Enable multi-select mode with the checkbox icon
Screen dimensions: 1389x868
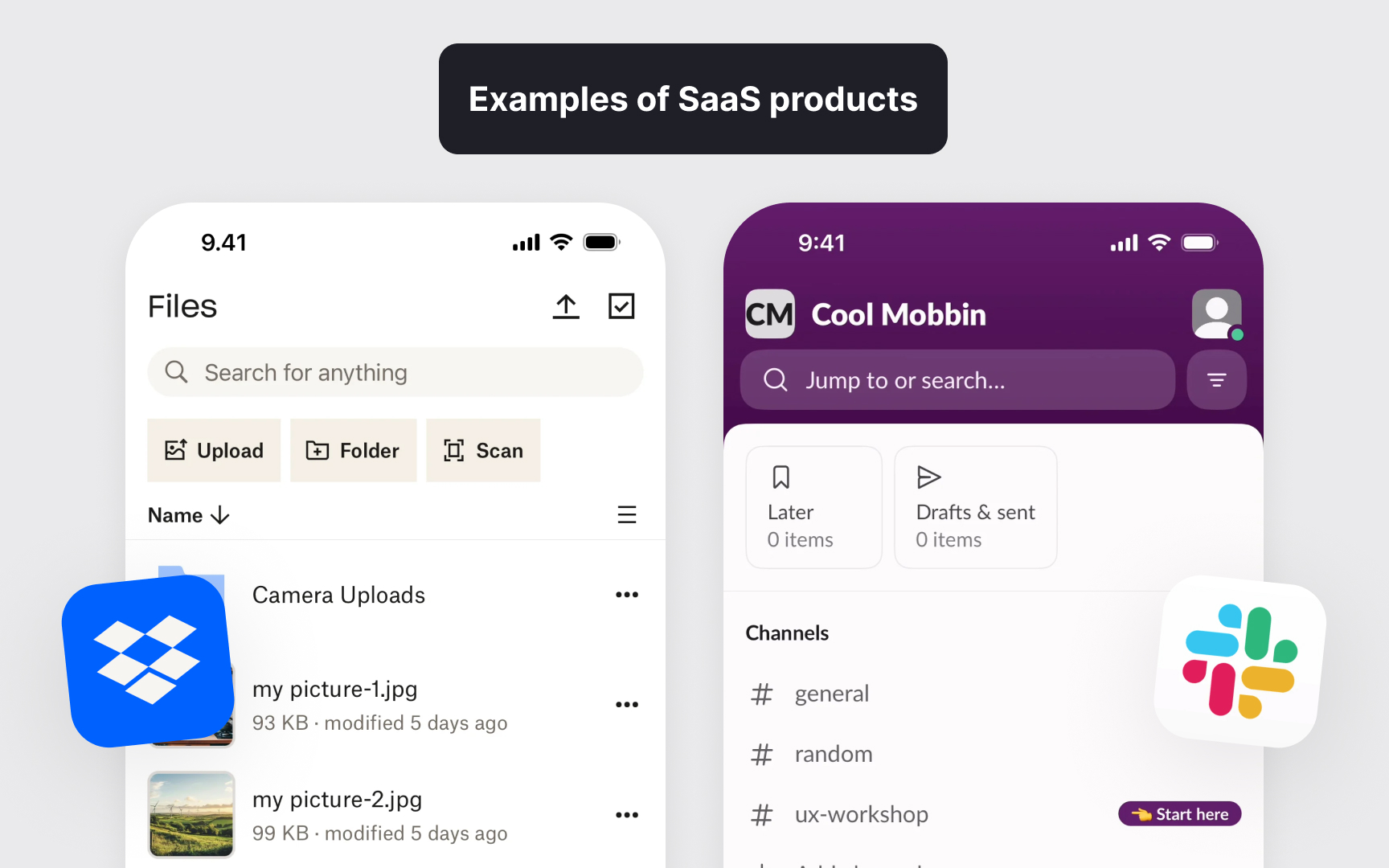click(621, 306)
